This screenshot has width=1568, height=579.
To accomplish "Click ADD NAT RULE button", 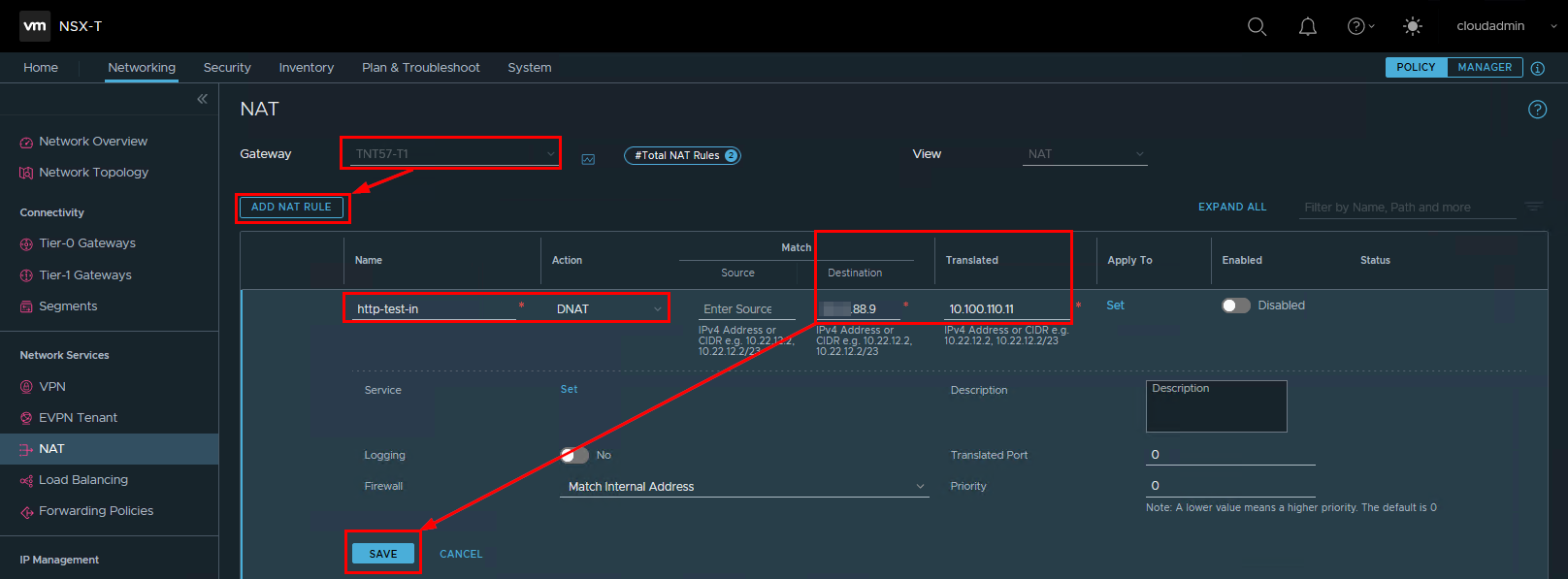I will pos(291,207).
